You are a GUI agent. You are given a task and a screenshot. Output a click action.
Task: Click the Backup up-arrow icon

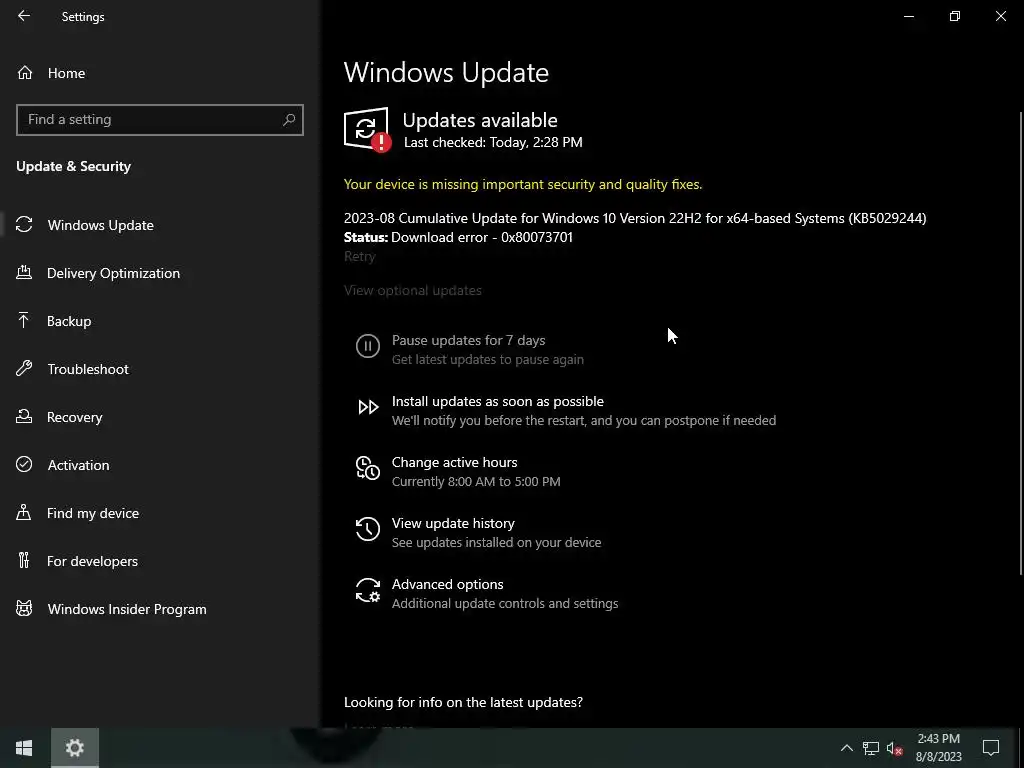pos(24,321)
